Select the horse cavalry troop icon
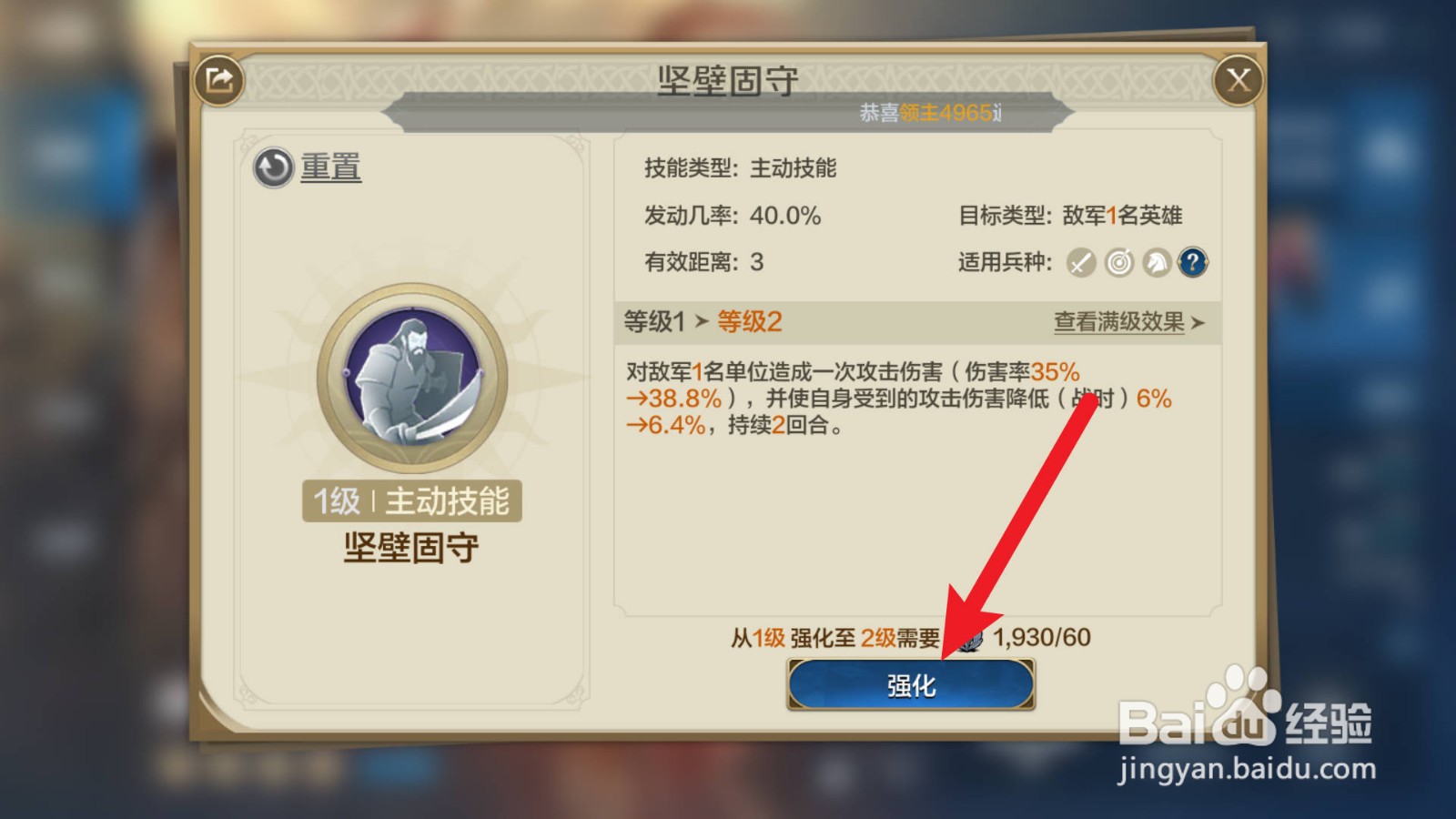 pos(1157,263)
